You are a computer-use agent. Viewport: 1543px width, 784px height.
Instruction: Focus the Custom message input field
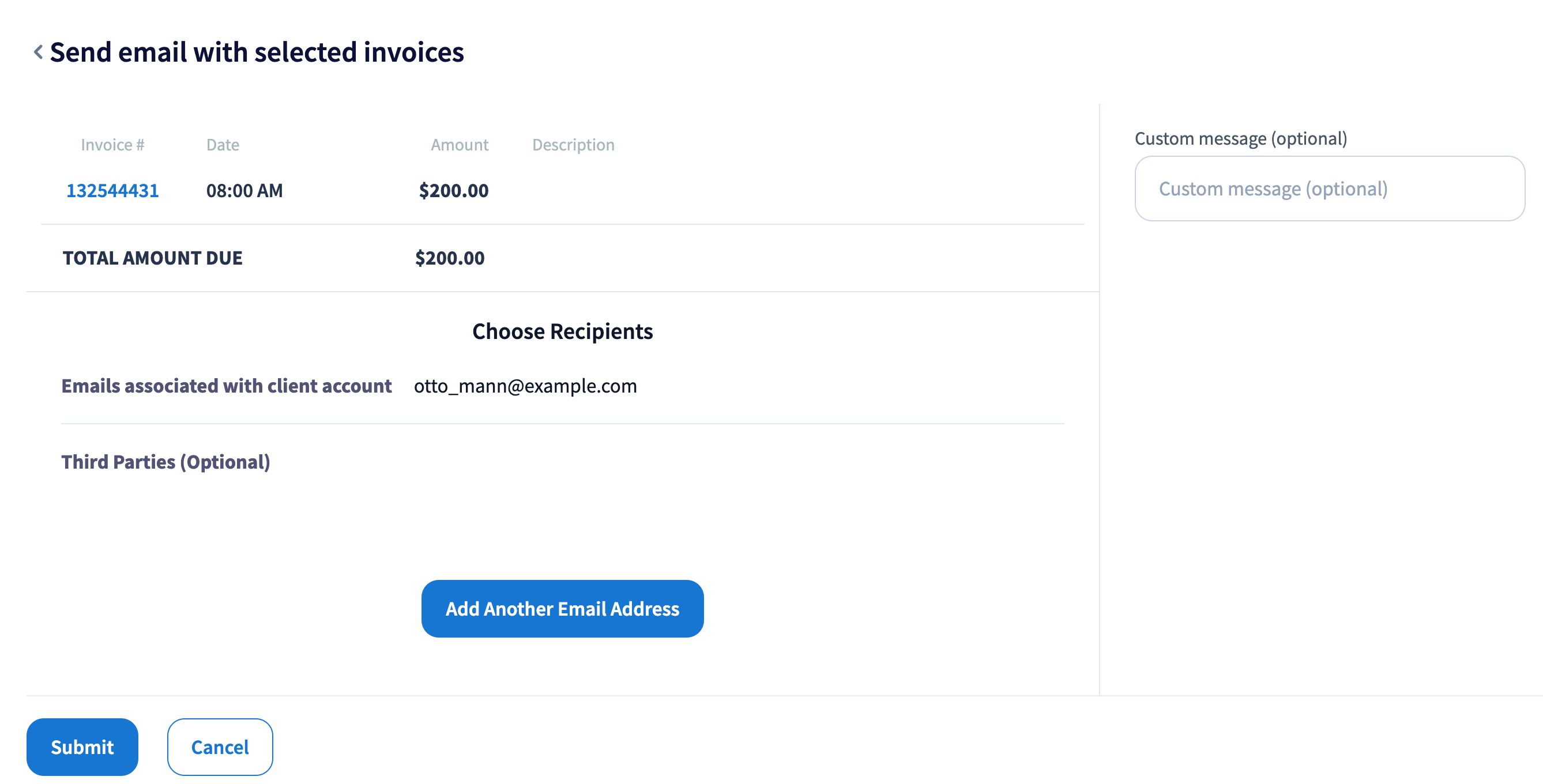pyautogui.click(x=1329, y=189)
